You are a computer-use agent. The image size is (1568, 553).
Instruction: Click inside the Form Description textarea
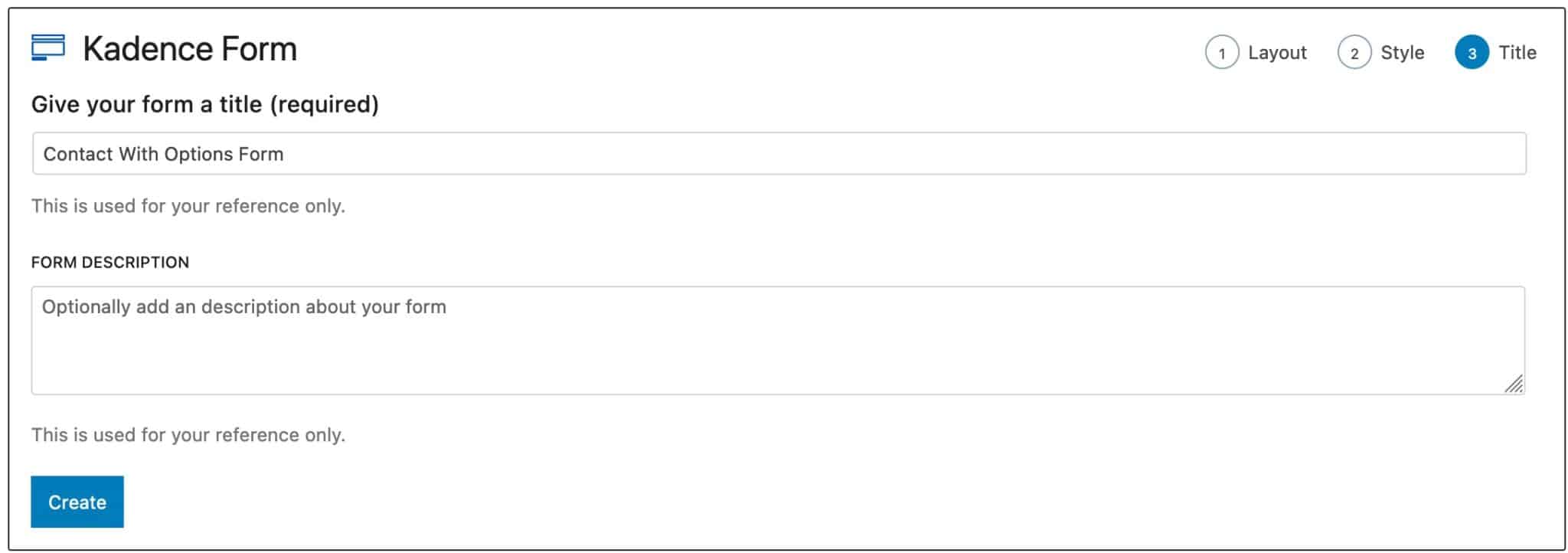coord(778,341)
